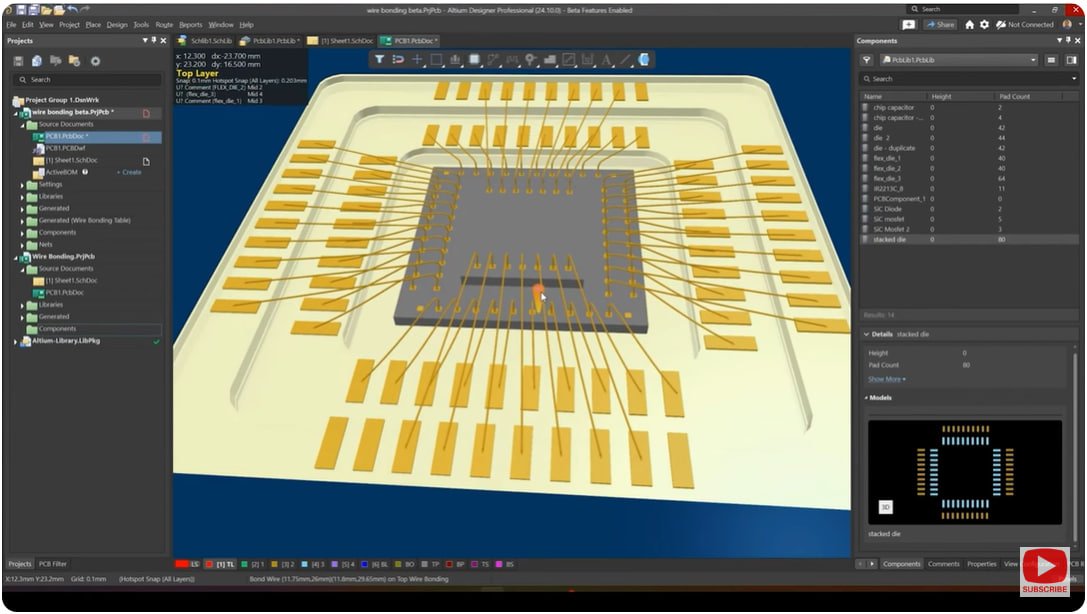
Task: Open the align objects chart icon
Action: (455, 60)
